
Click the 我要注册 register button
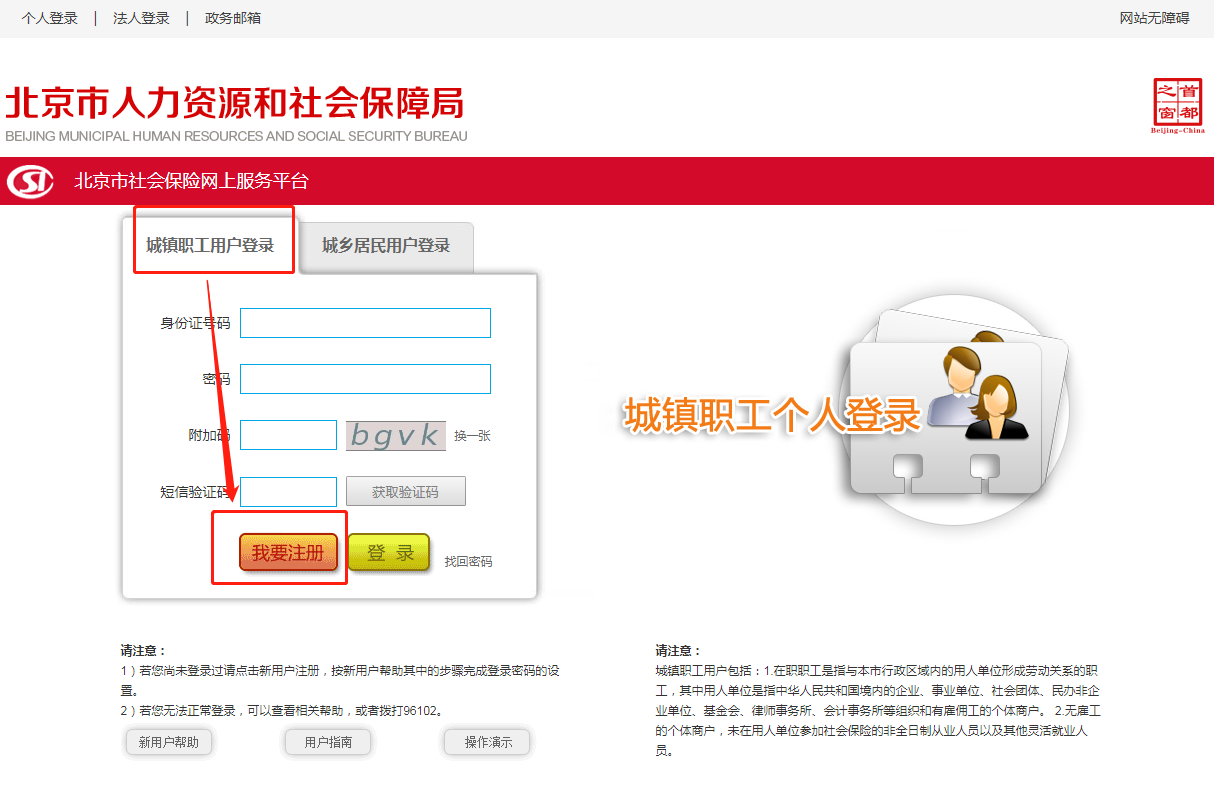click(288, 552)
